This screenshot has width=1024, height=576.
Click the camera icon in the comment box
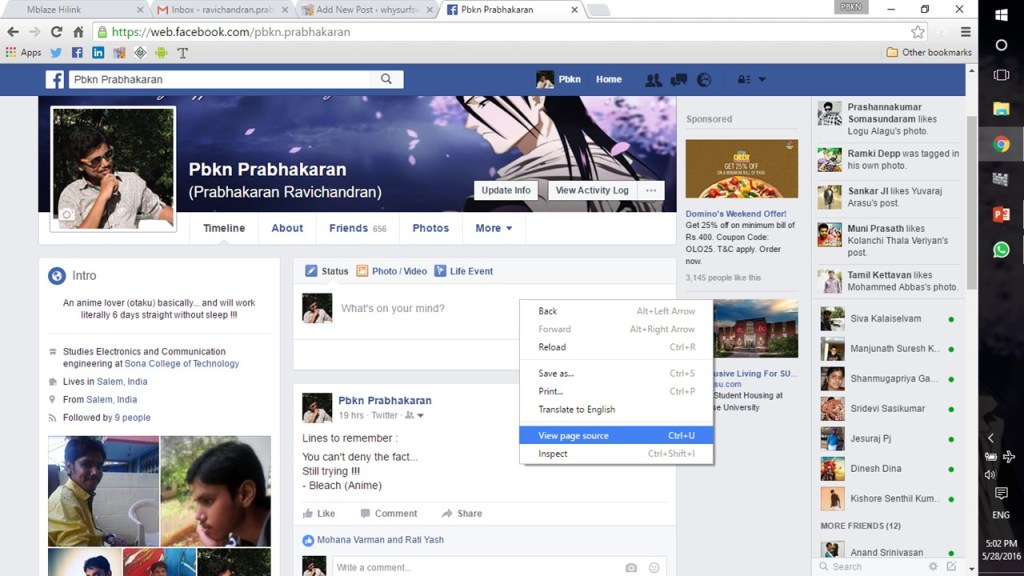point(631,567)
